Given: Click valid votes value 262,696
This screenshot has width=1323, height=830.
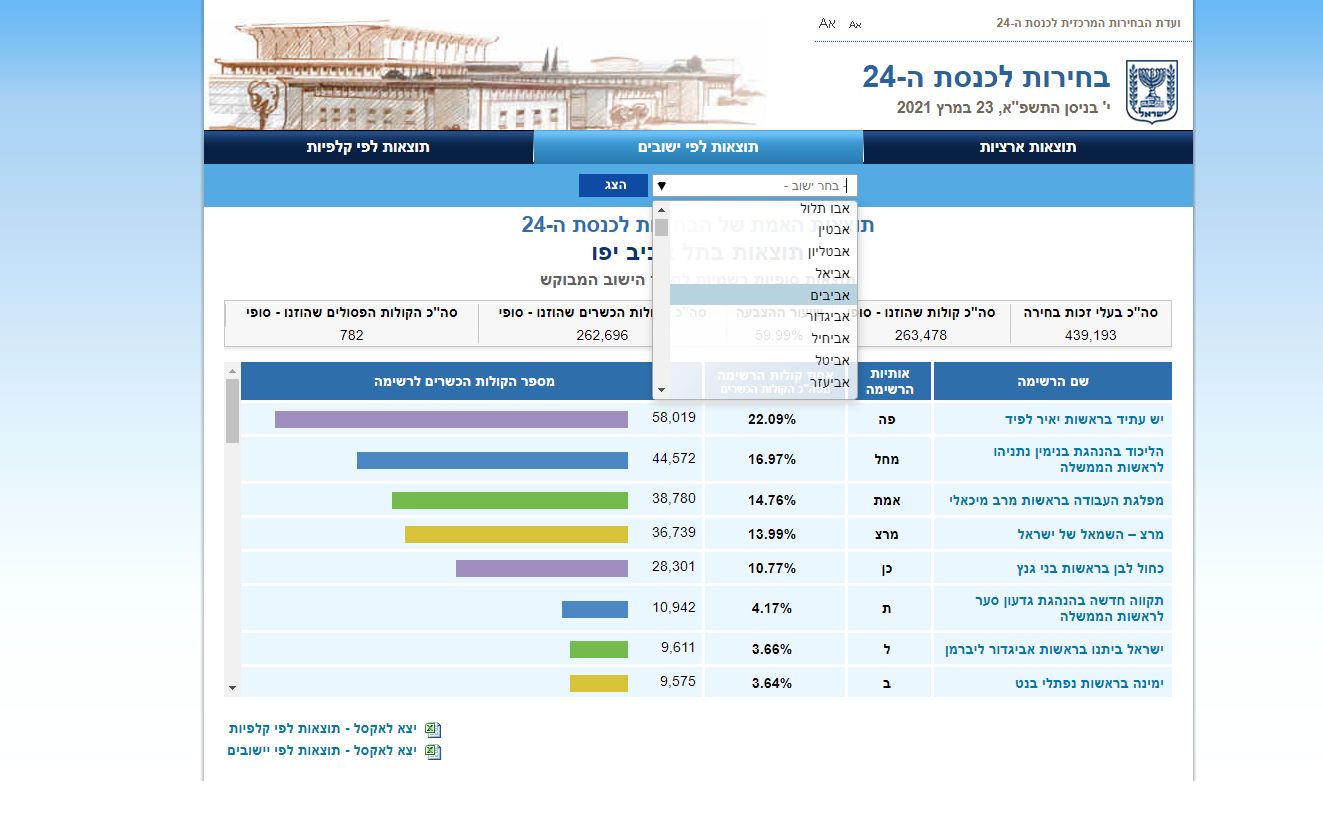Looking at the screenshot, I should click(x=602, y=335).
